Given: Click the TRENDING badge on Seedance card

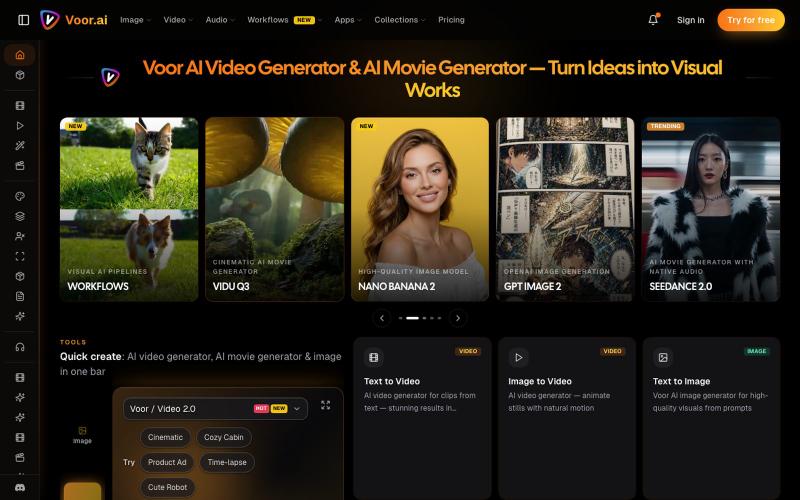Looking at the screenshot, I should pos(665,126).
